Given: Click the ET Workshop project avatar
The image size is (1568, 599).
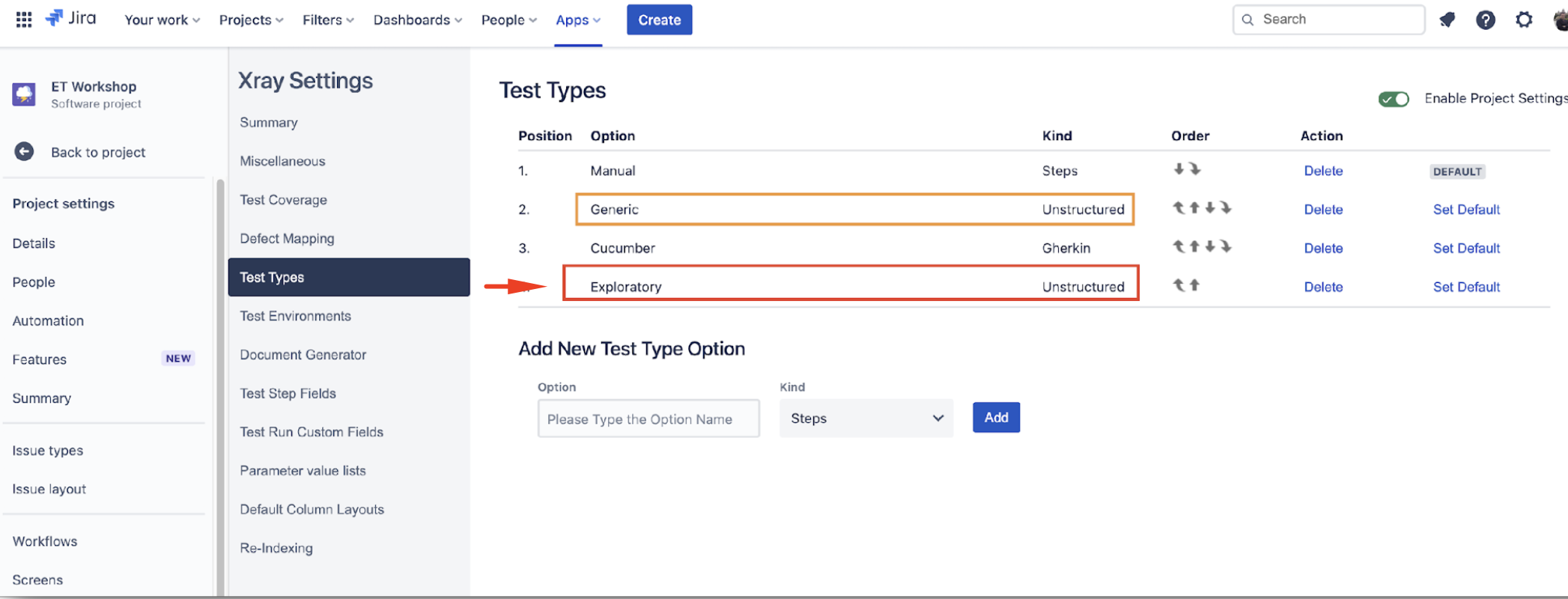Looking at the screenshot, I should pyautogui.click(x=24, y=94).
